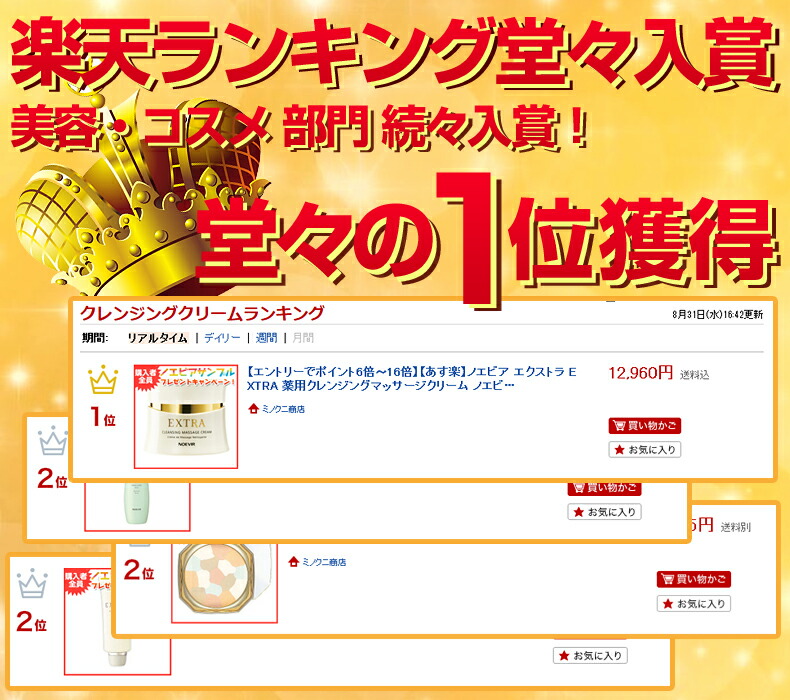Select the リアルタイム period tab
This screenshot has width=790, height=700.
point(157,338)
